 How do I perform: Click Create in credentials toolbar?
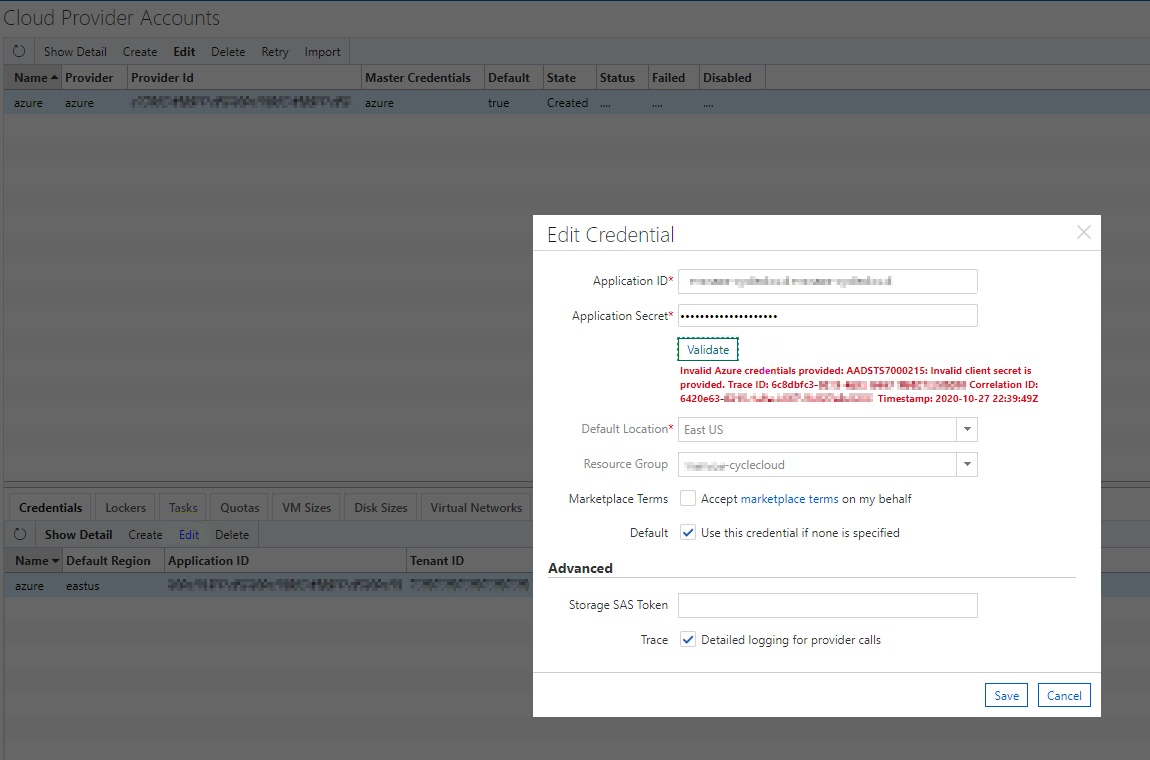point(145,535)
